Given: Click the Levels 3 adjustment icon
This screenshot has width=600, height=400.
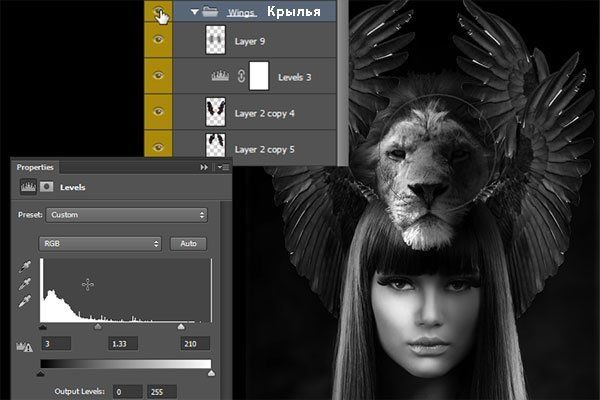Looking at the screenshot, I should (x=220, y=76).
